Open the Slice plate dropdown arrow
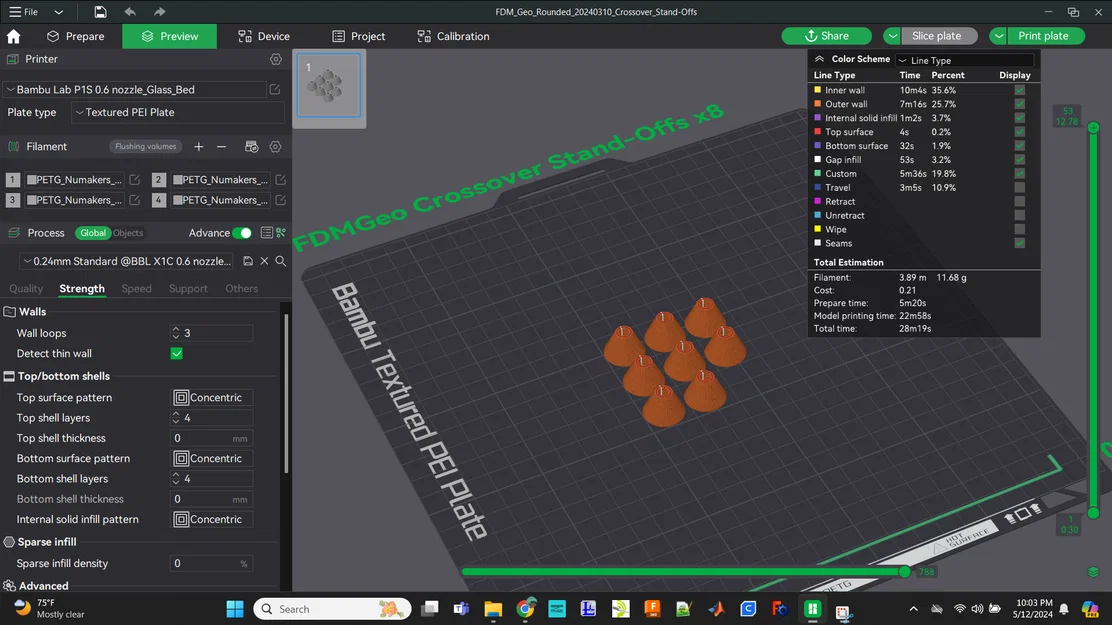The width and height of the screenshot is (1112, 625). (892, 36)
